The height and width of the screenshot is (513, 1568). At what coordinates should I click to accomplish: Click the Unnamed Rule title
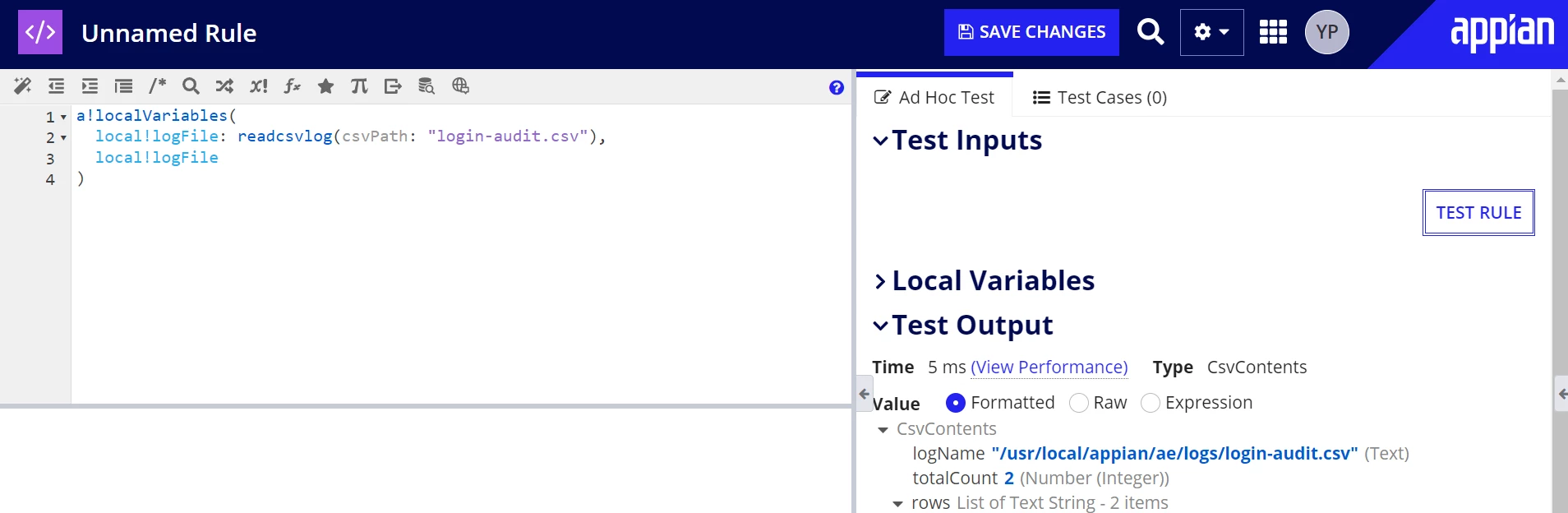(169, 34)
